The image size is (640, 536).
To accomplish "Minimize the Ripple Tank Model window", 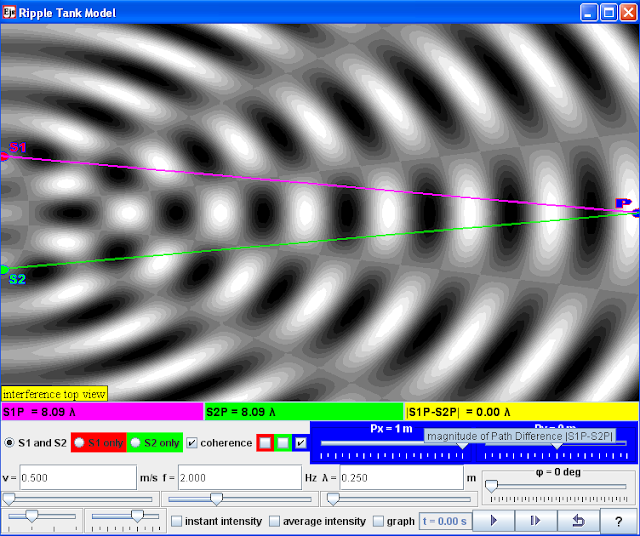I will pos(589,12).
